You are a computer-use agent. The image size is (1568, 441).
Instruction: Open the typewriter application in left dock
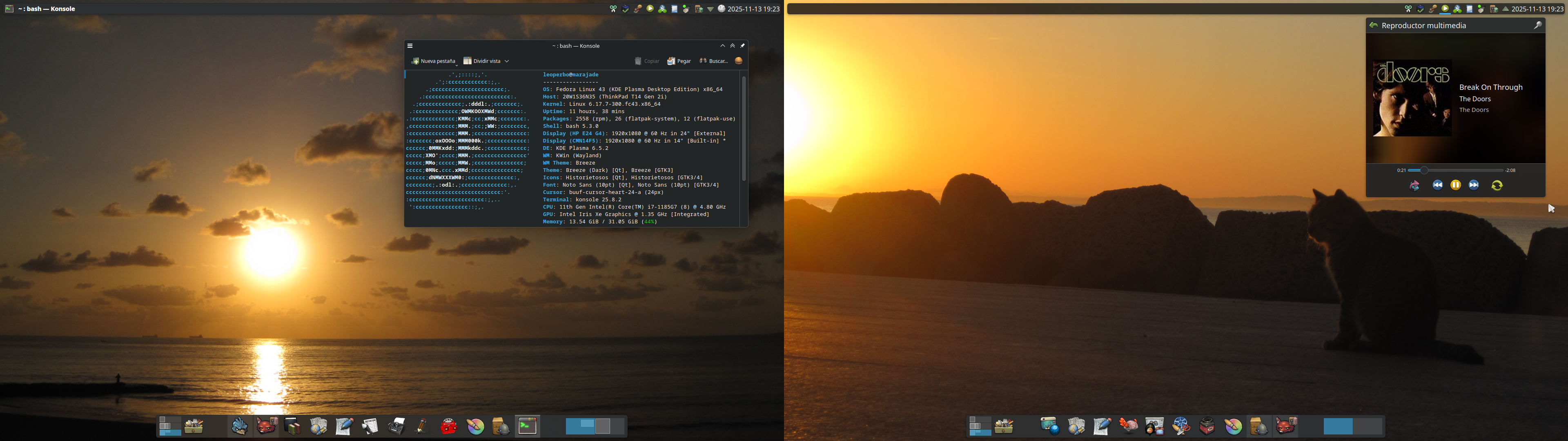(x=396, y=426)
